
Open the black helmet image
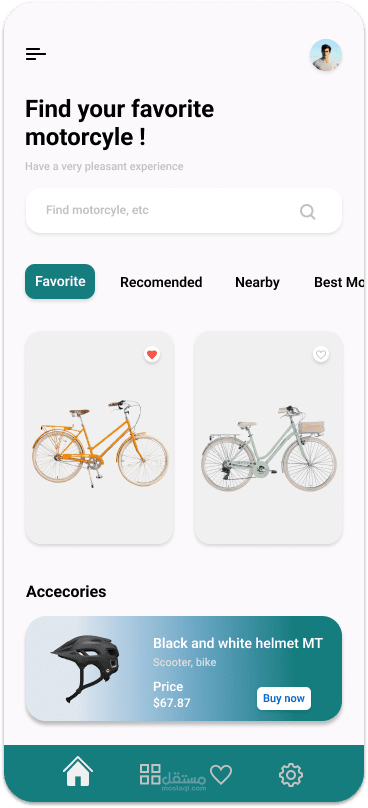86,668
